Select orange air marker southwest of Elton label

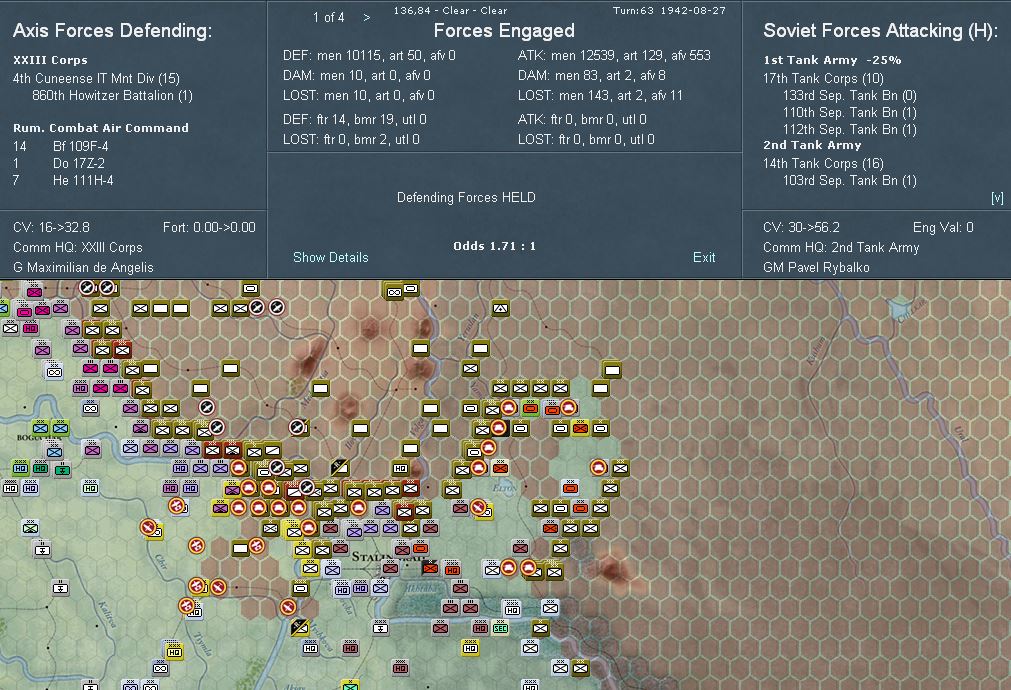[x=478, y=508]
